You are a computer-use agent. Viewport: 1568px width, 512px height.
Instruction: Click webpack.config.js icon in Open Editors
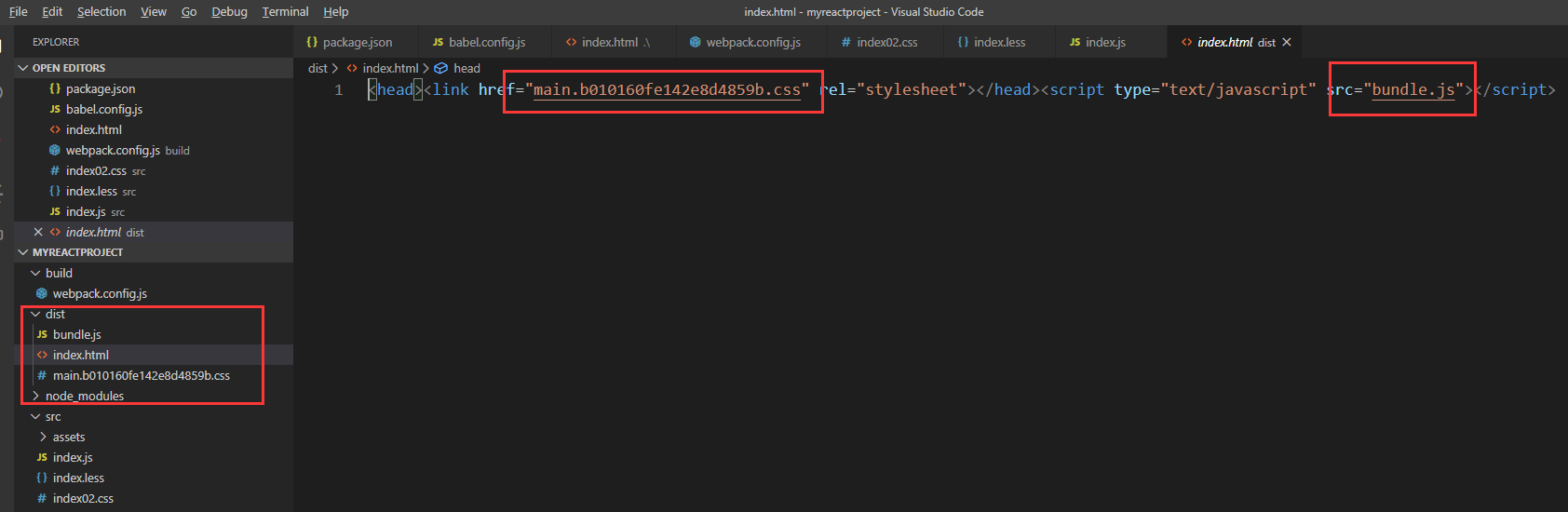(x=55, y=150)
